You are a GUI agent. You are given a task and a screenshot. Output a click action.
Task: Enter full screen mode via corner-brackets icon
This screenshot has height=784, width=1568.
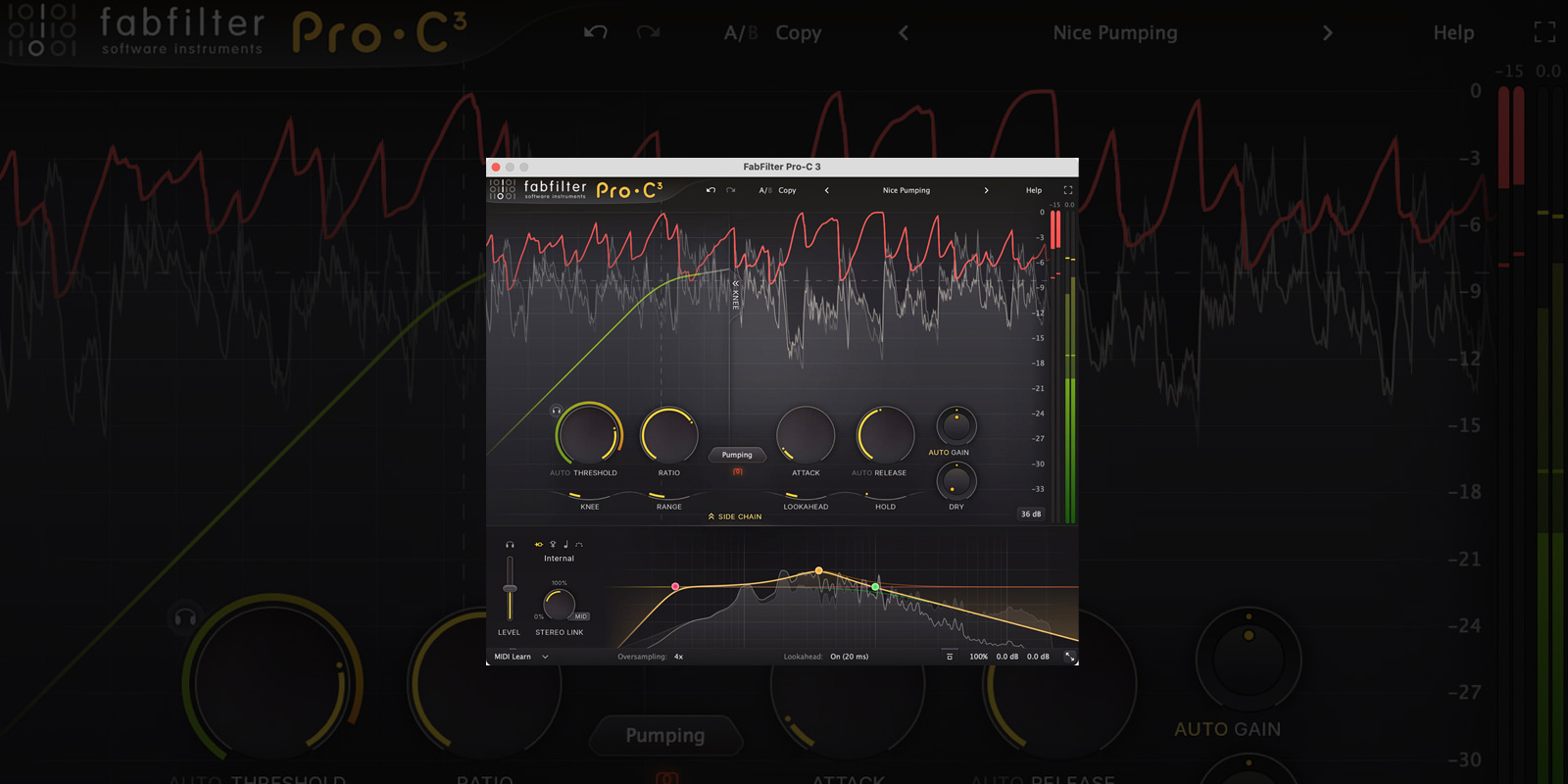[1067, 190]
